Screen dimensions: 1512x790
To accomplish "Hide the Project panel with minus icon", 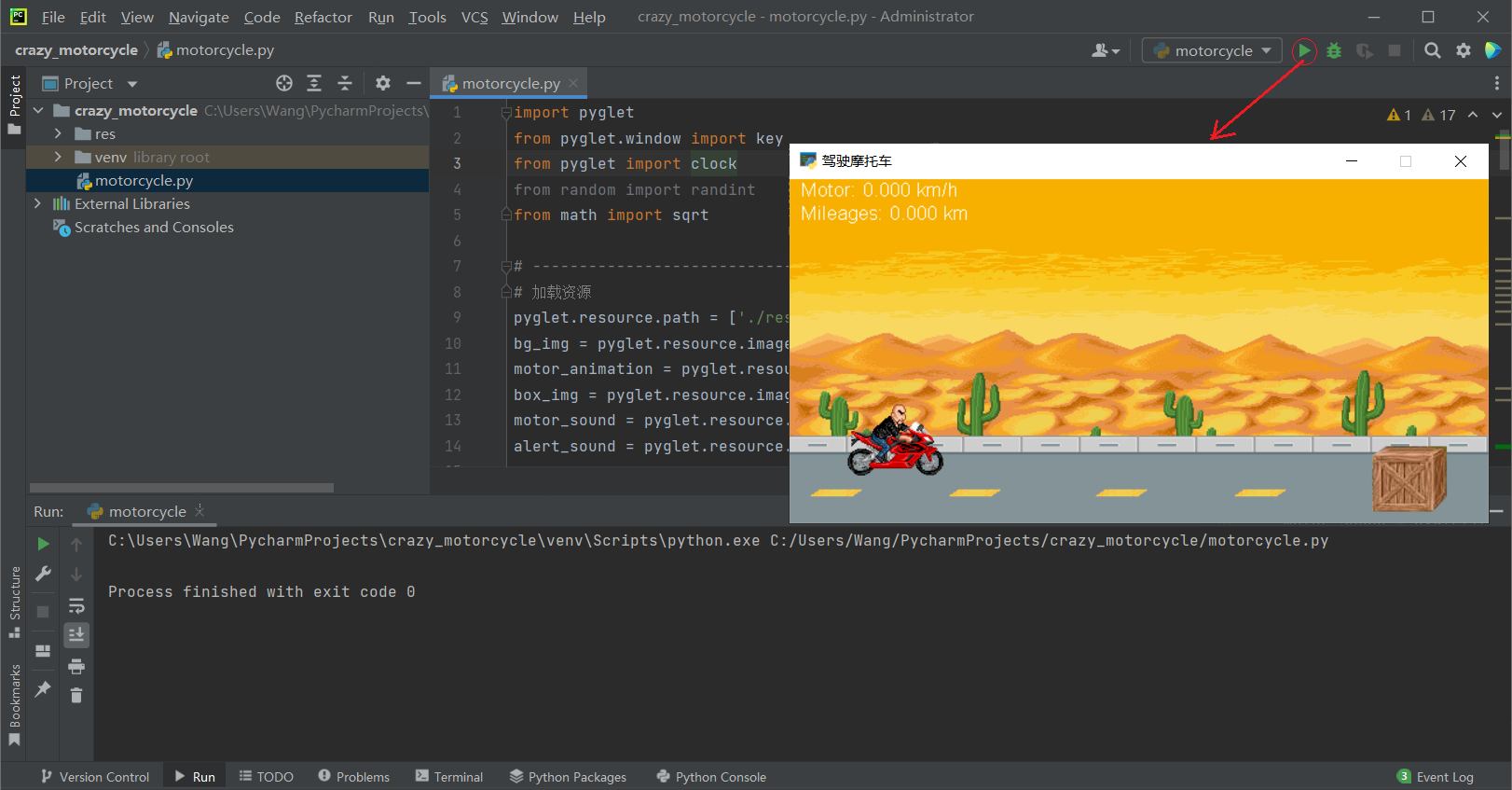I will pos(414,83).
